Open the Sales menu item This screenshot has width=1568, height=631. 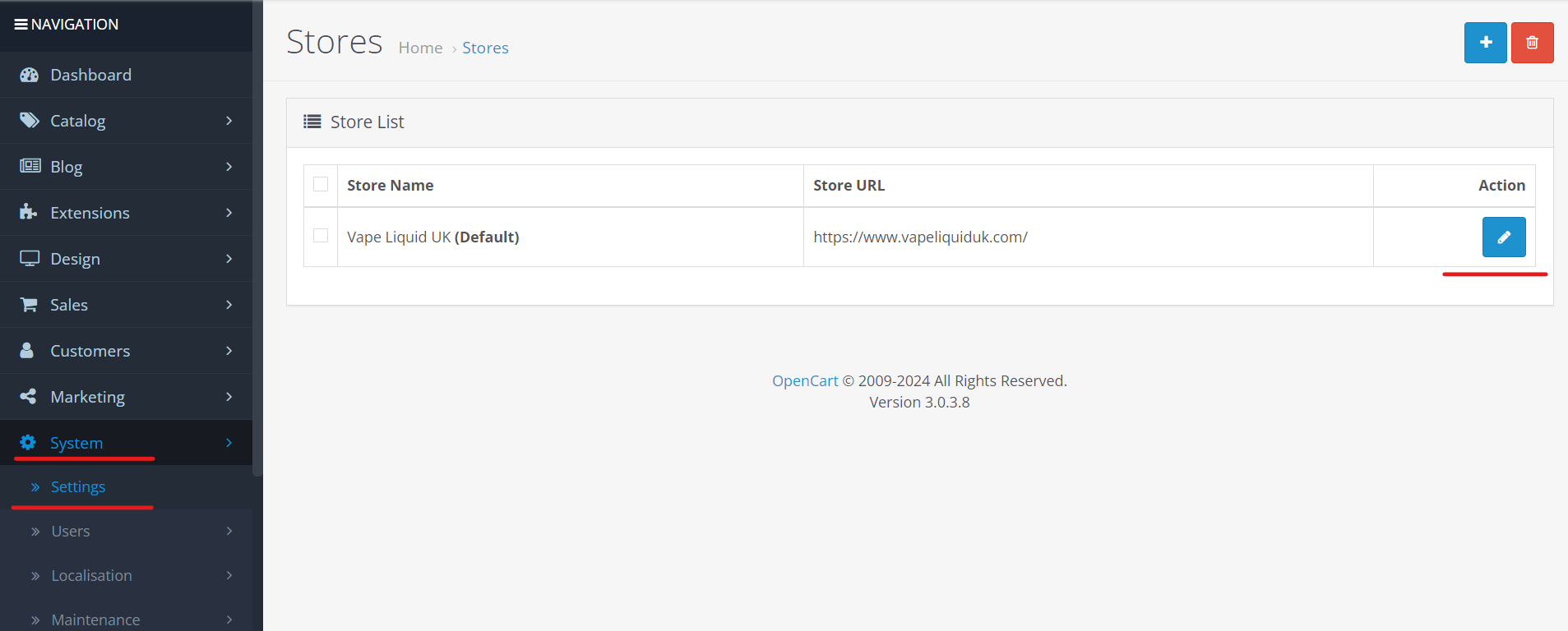pyautogui.click(x=126, y=305)
